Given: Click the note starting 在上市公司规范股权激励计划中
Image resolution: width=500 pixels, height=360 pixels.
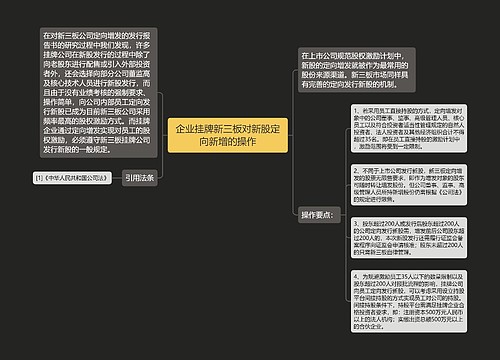Looking at the screenshot, I should 357,70.
